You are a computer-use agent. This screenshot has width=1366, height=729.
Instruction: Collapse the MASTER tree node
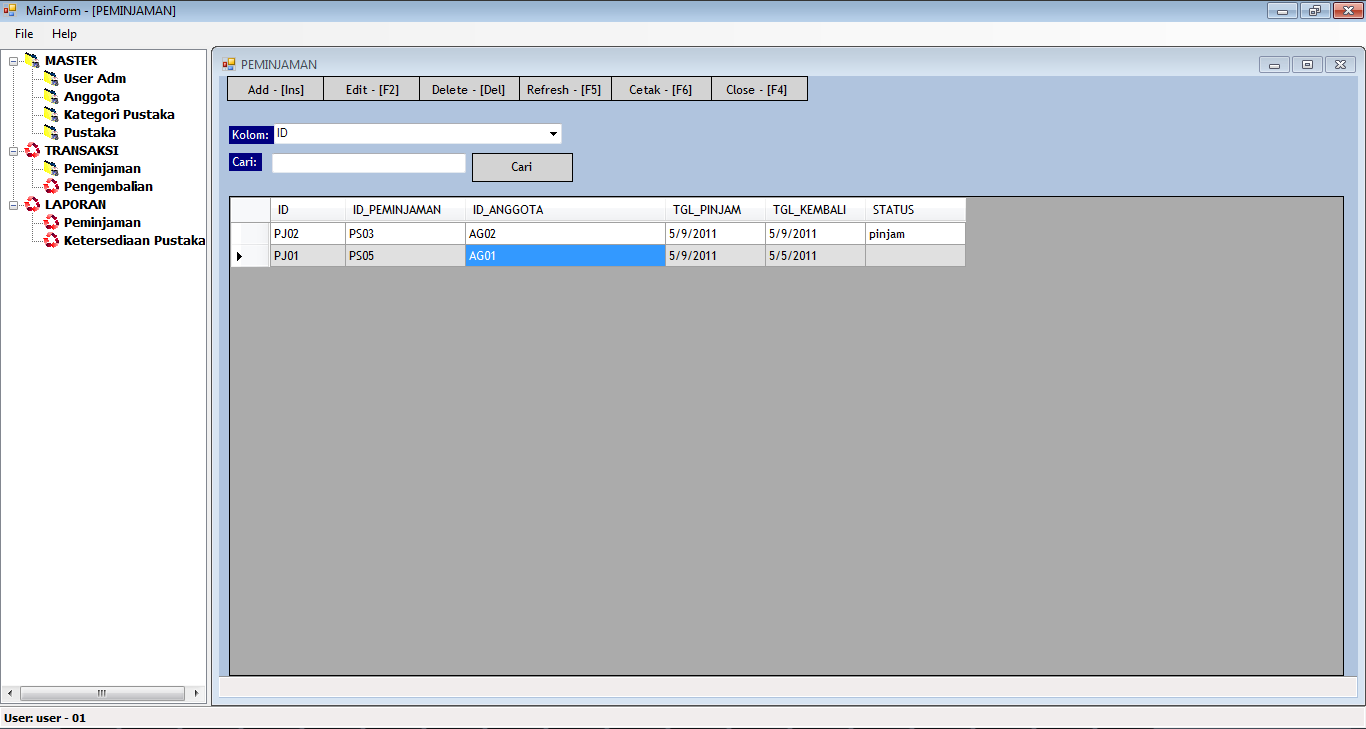[x=13, y=61]
